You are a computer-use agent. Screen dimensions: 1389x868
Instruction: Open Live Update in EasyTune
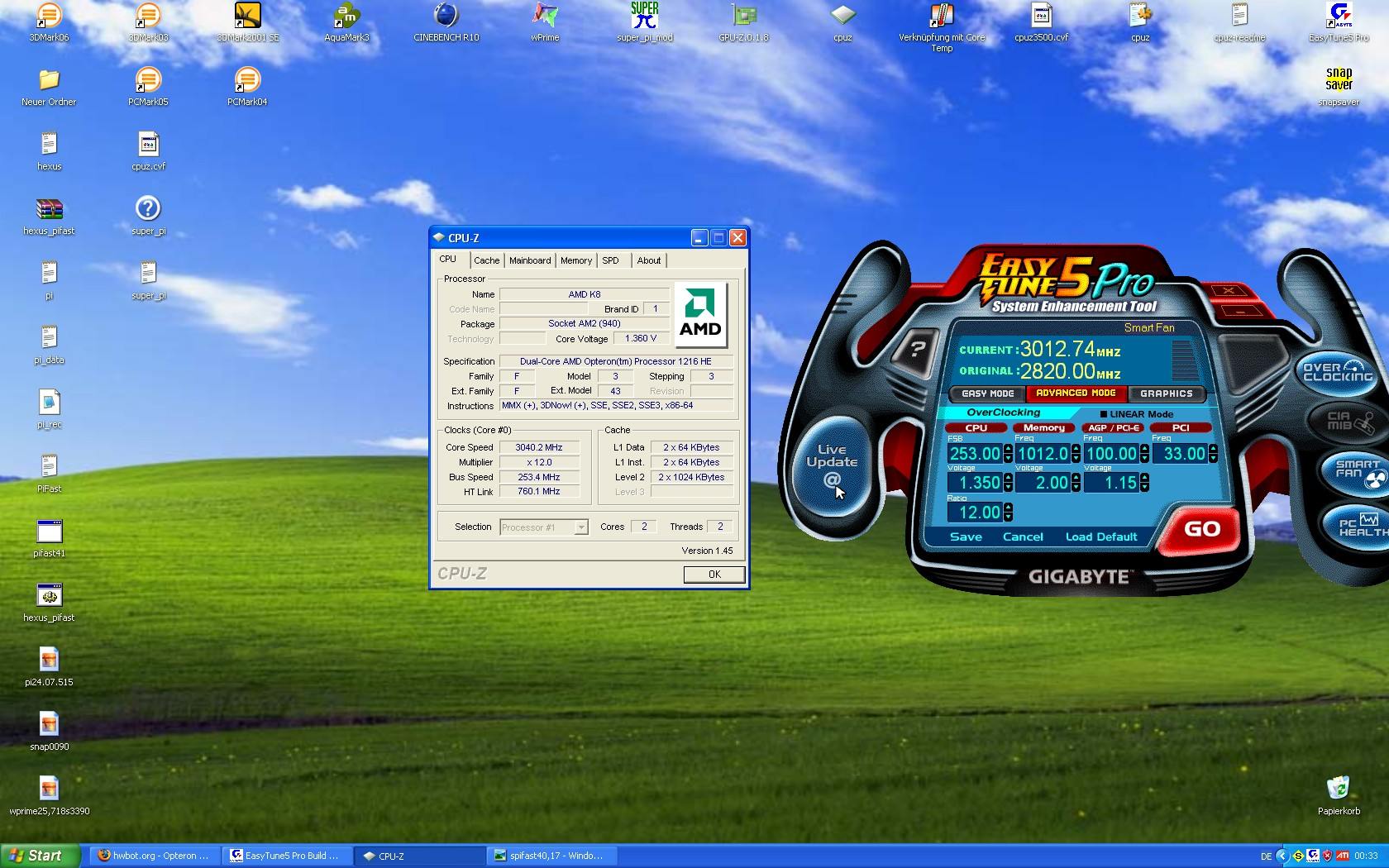pyautogui.click(x=832, y=465)
